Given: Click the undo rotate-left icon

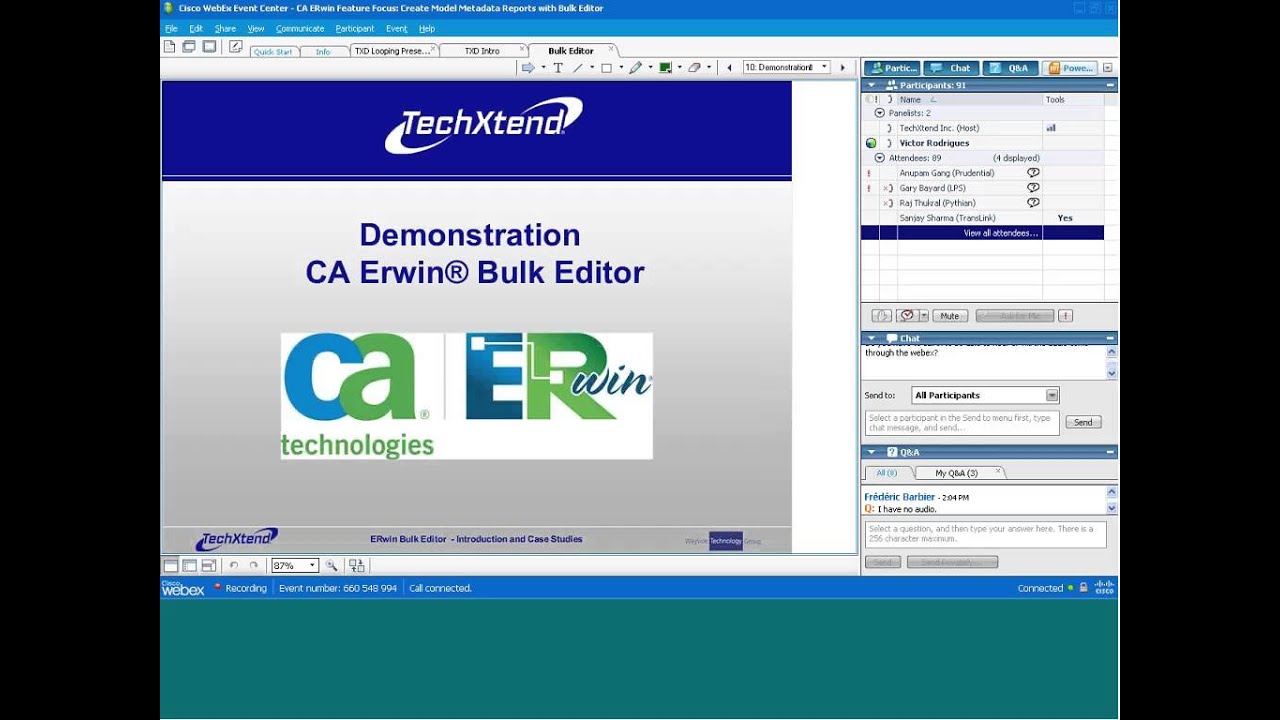Looking at the screenshot, I should coord(234,566).
